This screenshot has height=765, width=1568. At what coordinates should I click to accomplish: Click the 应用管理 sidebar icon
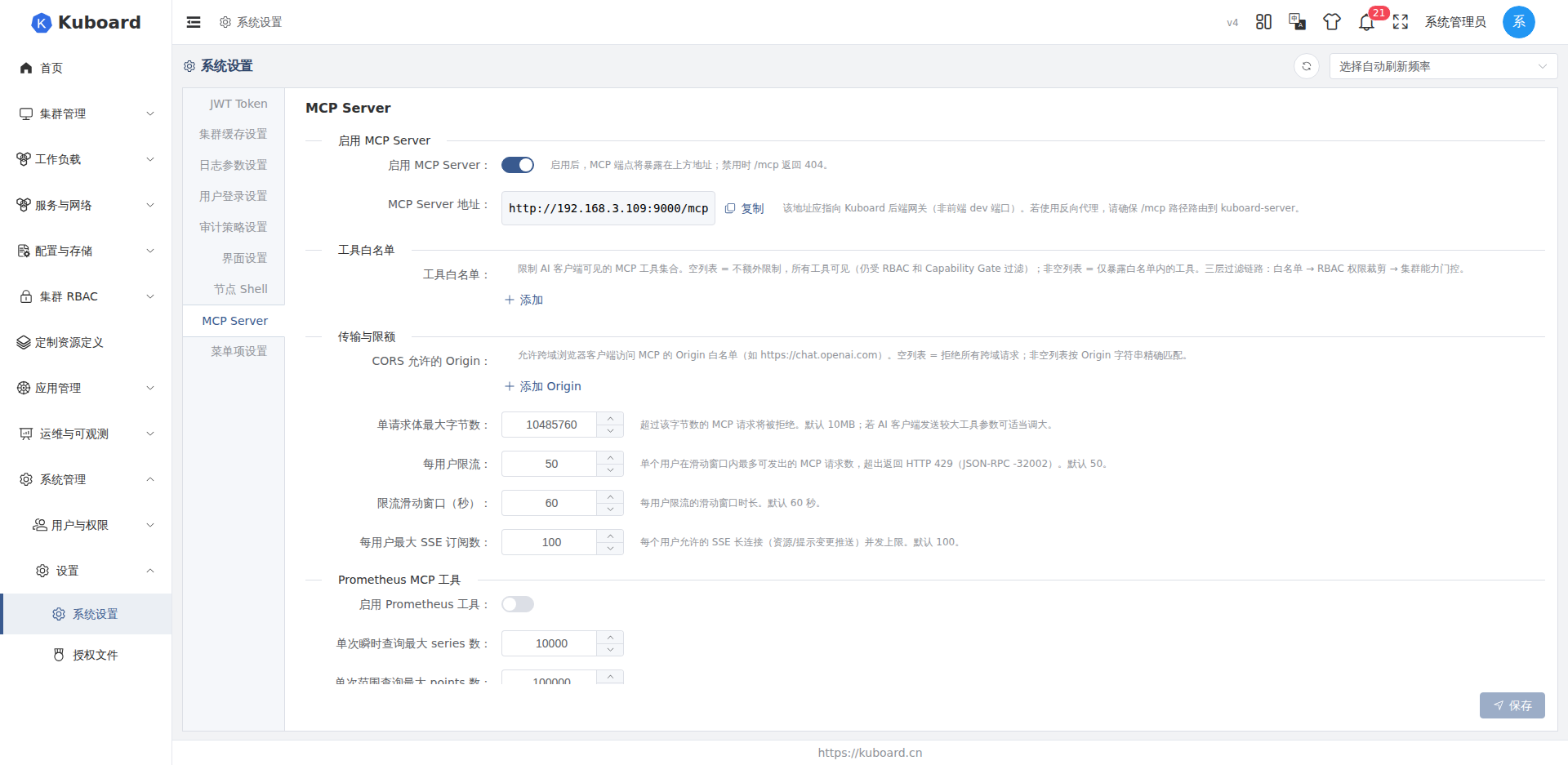(24, 388)
